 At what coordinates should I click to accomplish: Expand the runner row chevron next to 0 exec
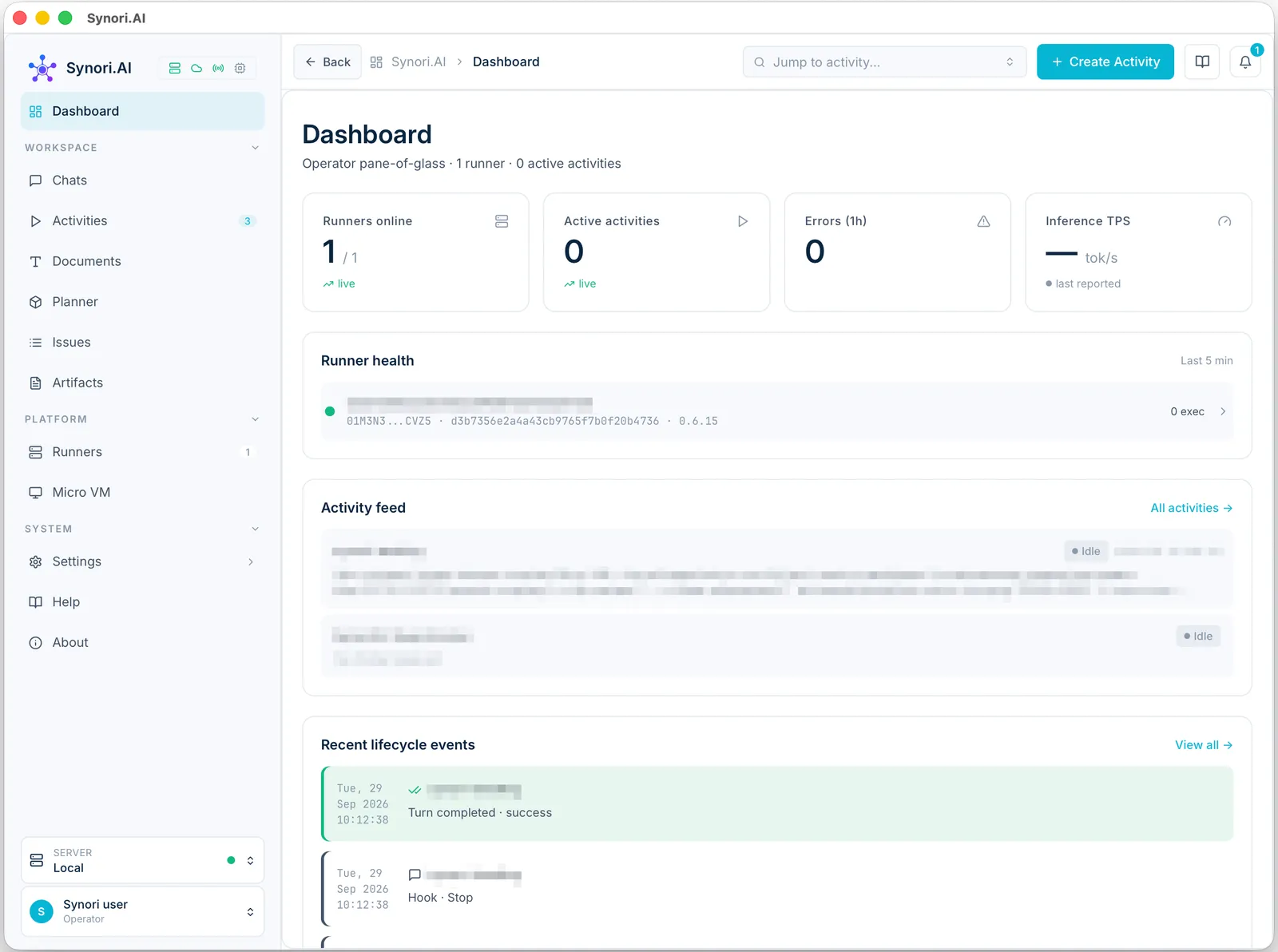tap(1223, 411)
